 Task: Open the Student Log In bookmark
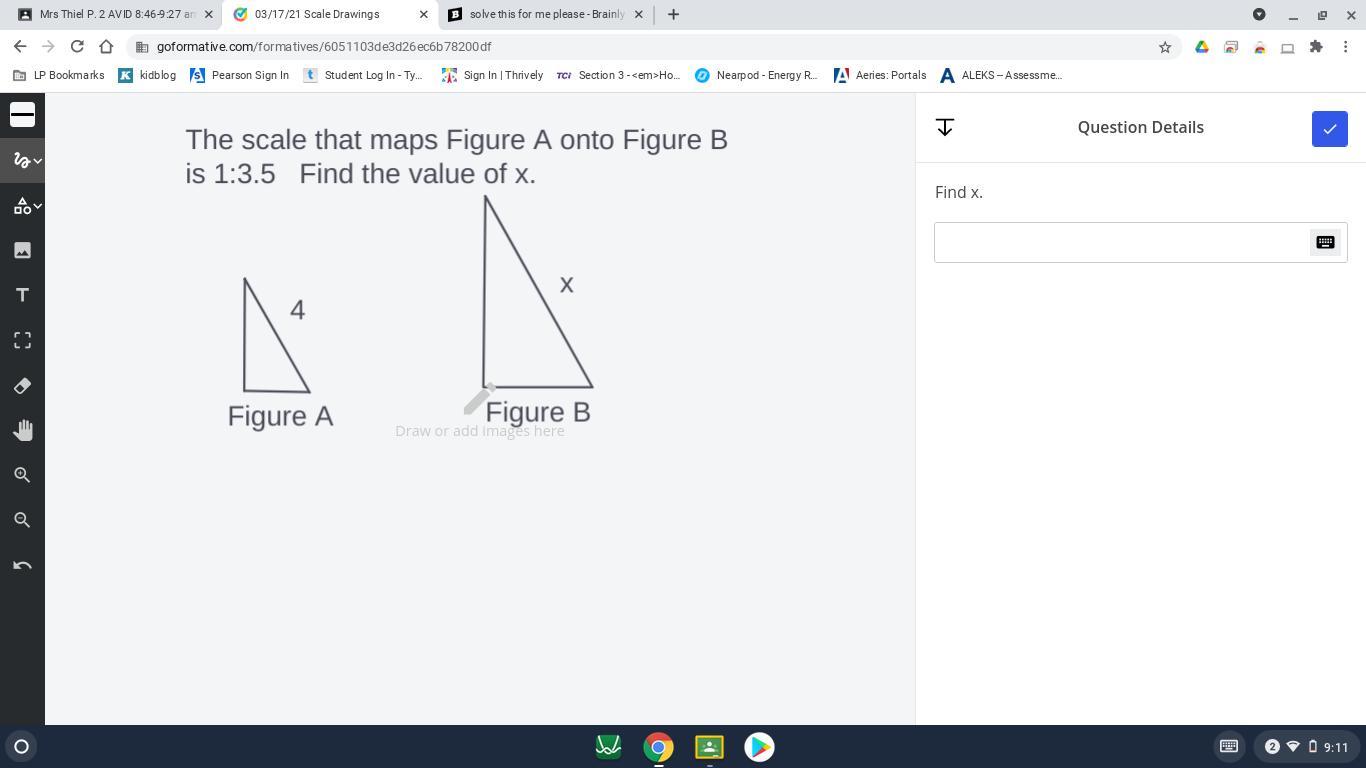[x=363, y=75]
